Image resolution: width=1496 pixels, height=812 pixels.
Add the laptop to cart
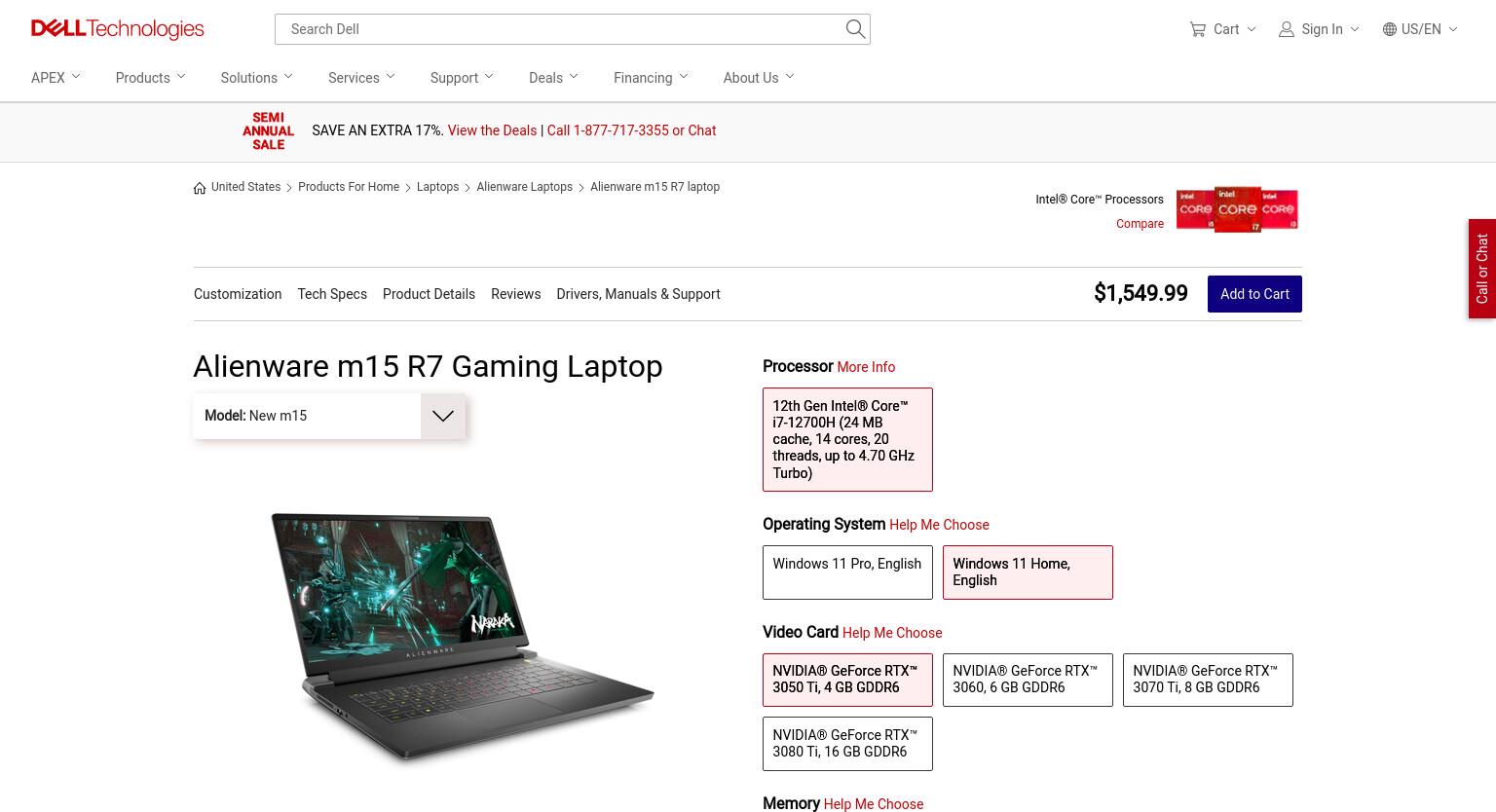[x=1254, y=294]
